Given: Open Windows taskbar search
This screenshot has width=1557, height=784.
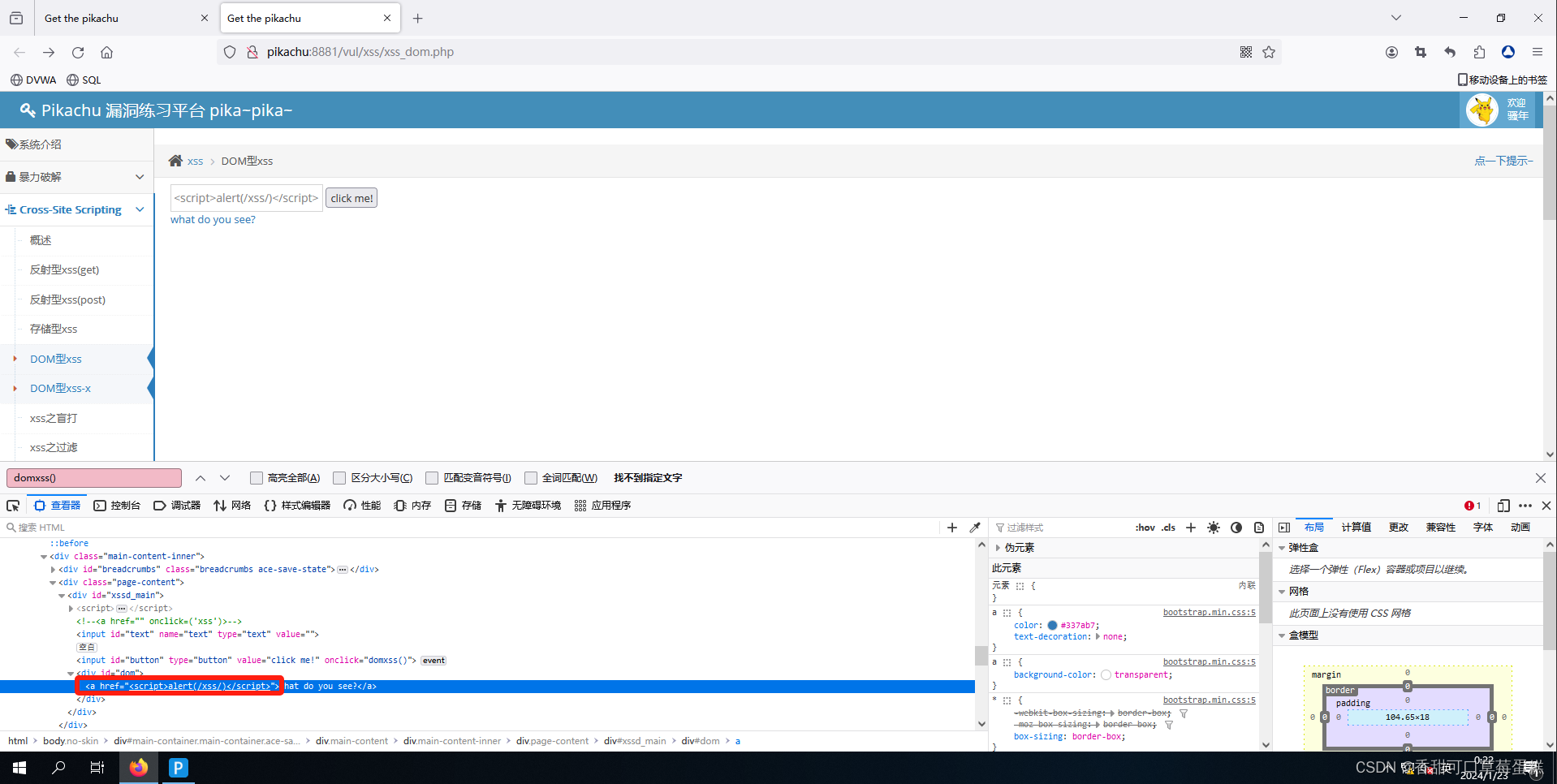Looking at the screenshot, I should (58, 767).
